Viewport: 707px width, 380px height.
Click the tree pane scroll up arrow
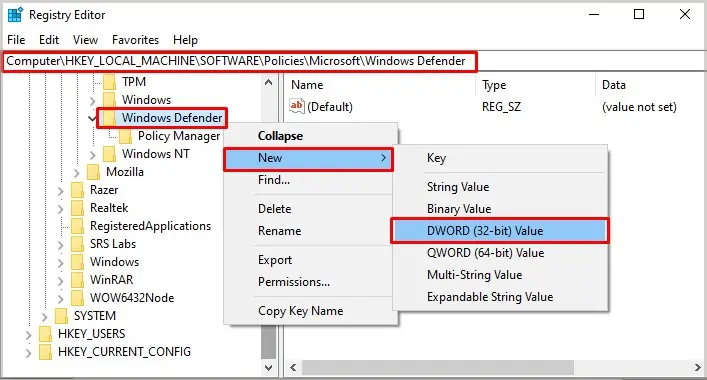click(x=269, y=82)
